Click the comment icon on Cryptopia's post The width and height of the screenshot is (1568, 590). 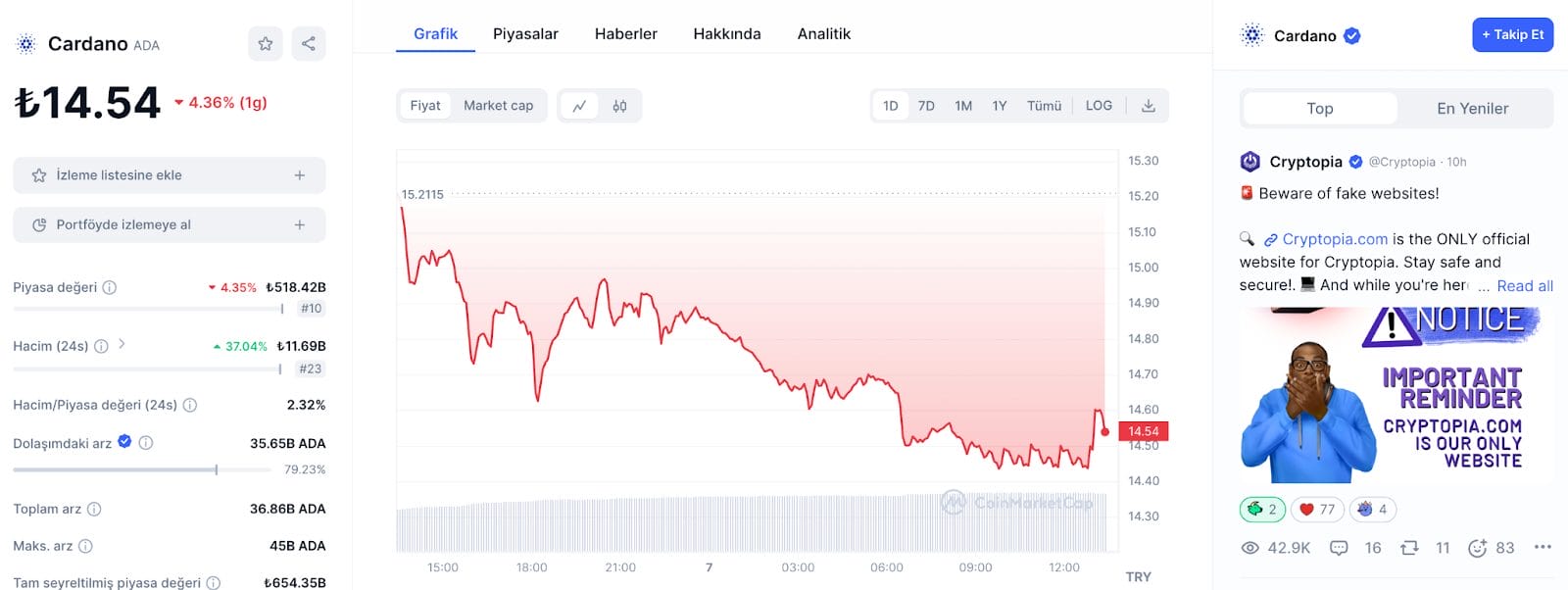click(1339, 548)
